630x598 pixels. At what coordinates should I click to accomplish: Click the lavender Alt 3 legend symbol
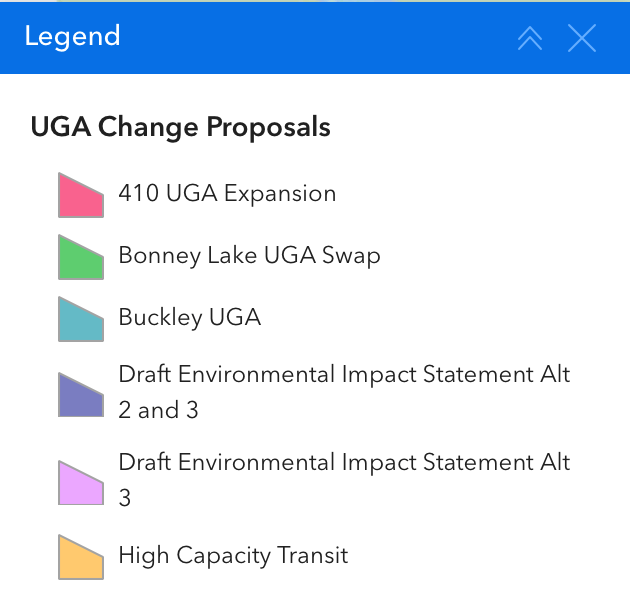click(x=81, y=482)
